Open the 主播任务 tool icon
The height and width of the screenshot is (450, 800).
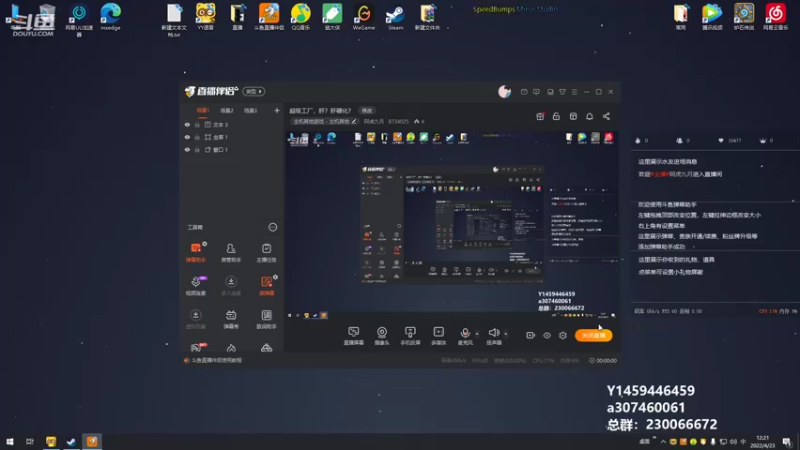266,252
